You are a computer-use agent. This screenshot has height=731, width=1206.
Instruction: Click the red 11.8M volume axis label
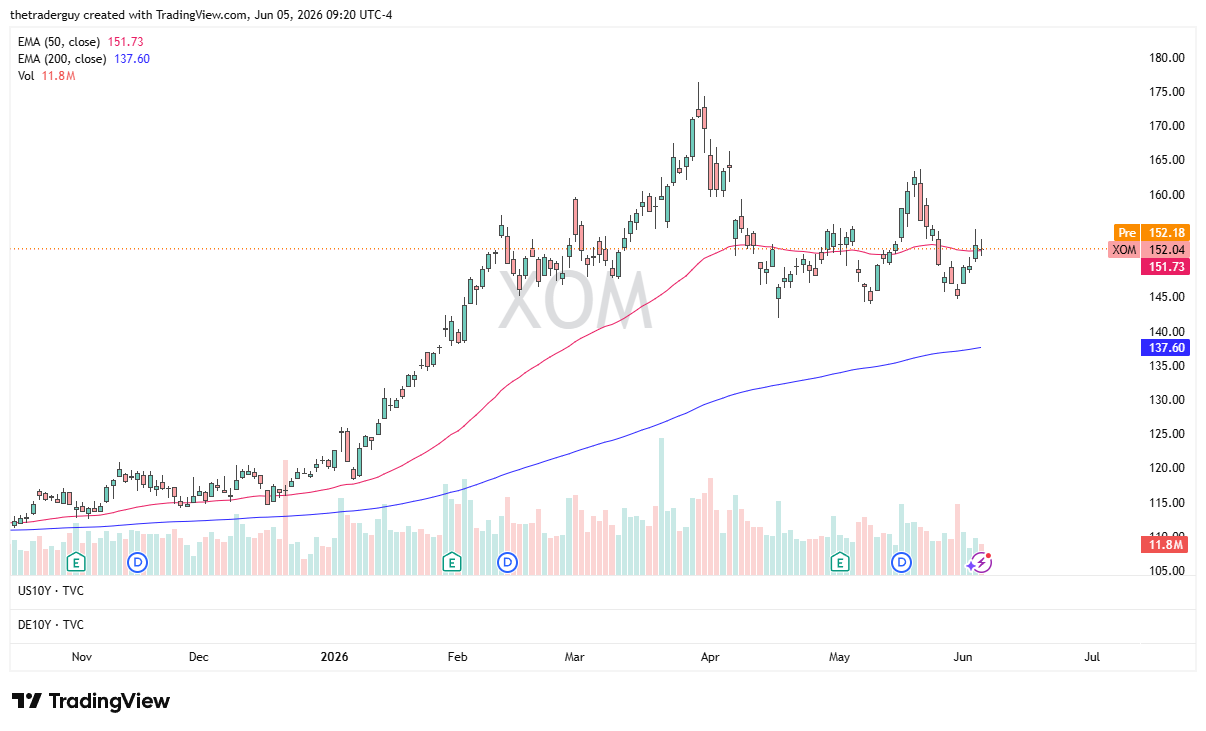[x=1164, y=545]
